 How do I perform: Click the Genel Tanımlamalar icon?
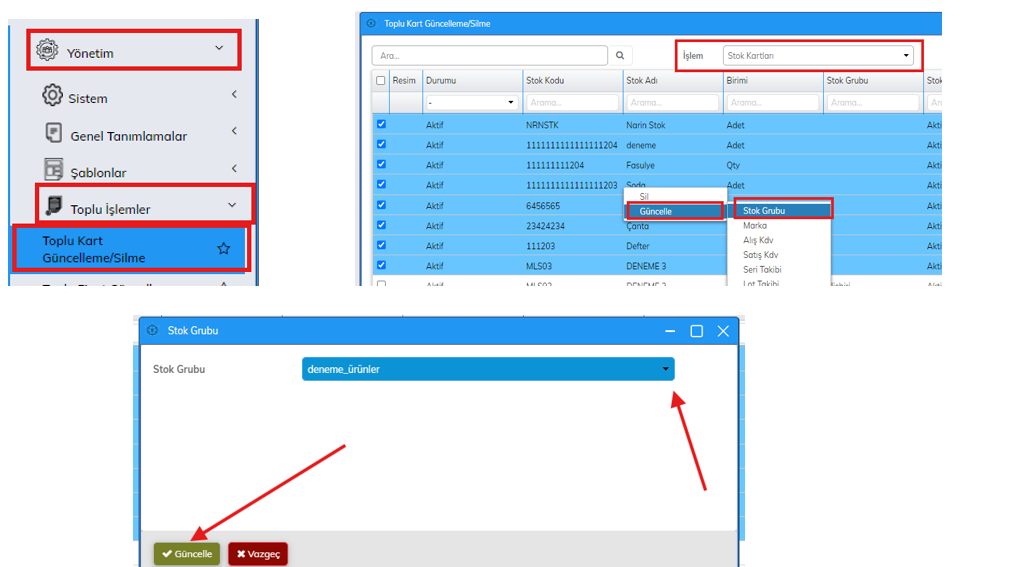(x=54, y=133)
